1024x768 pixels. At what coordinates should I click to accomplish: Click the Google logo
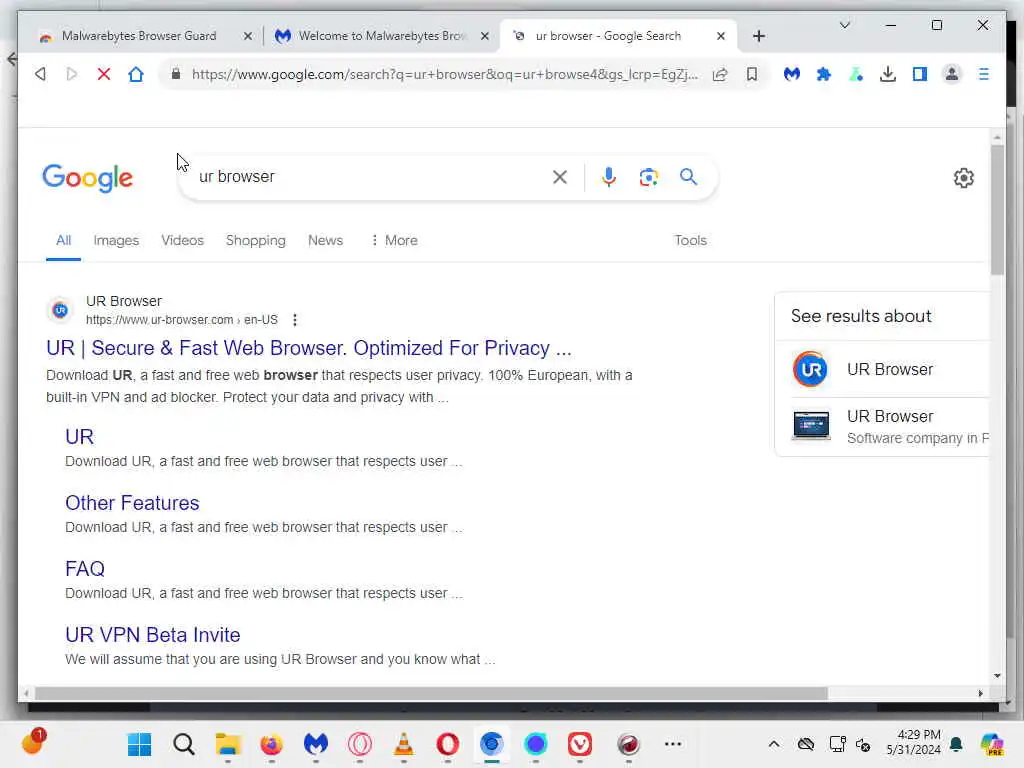[x=88, y=178]
